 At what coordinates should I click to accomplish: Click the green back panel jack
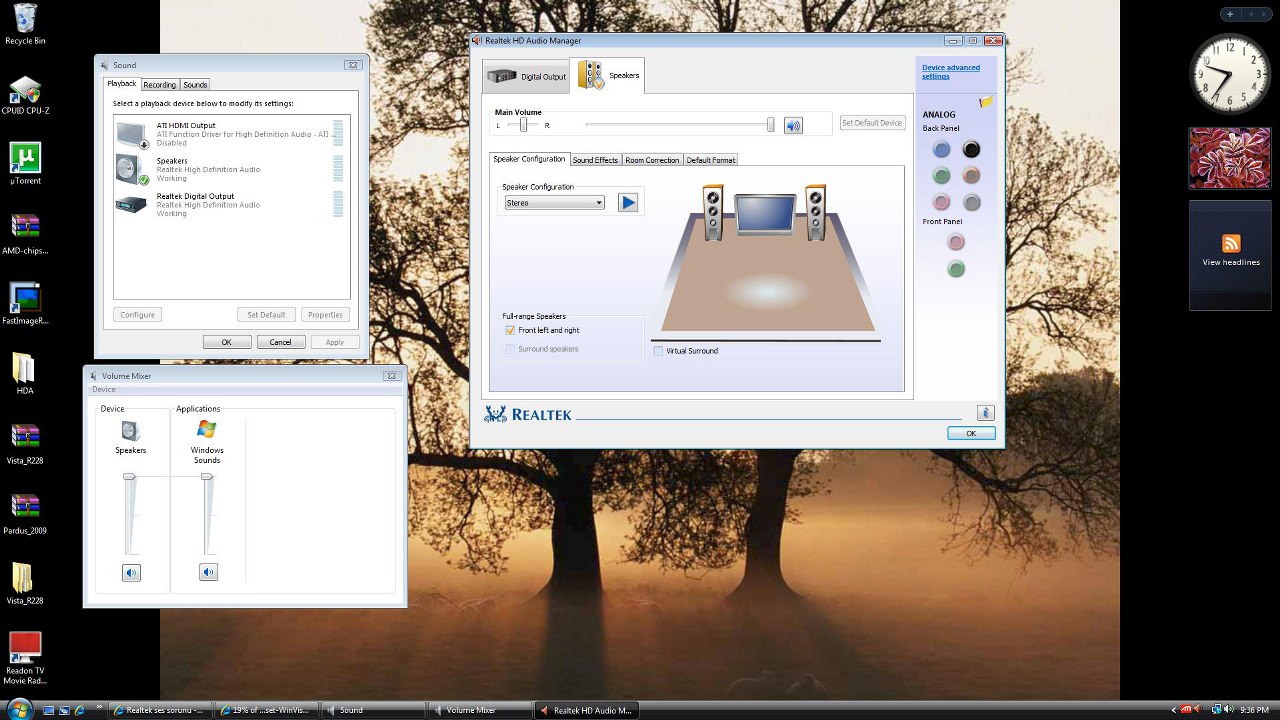(x=941, y=176)
